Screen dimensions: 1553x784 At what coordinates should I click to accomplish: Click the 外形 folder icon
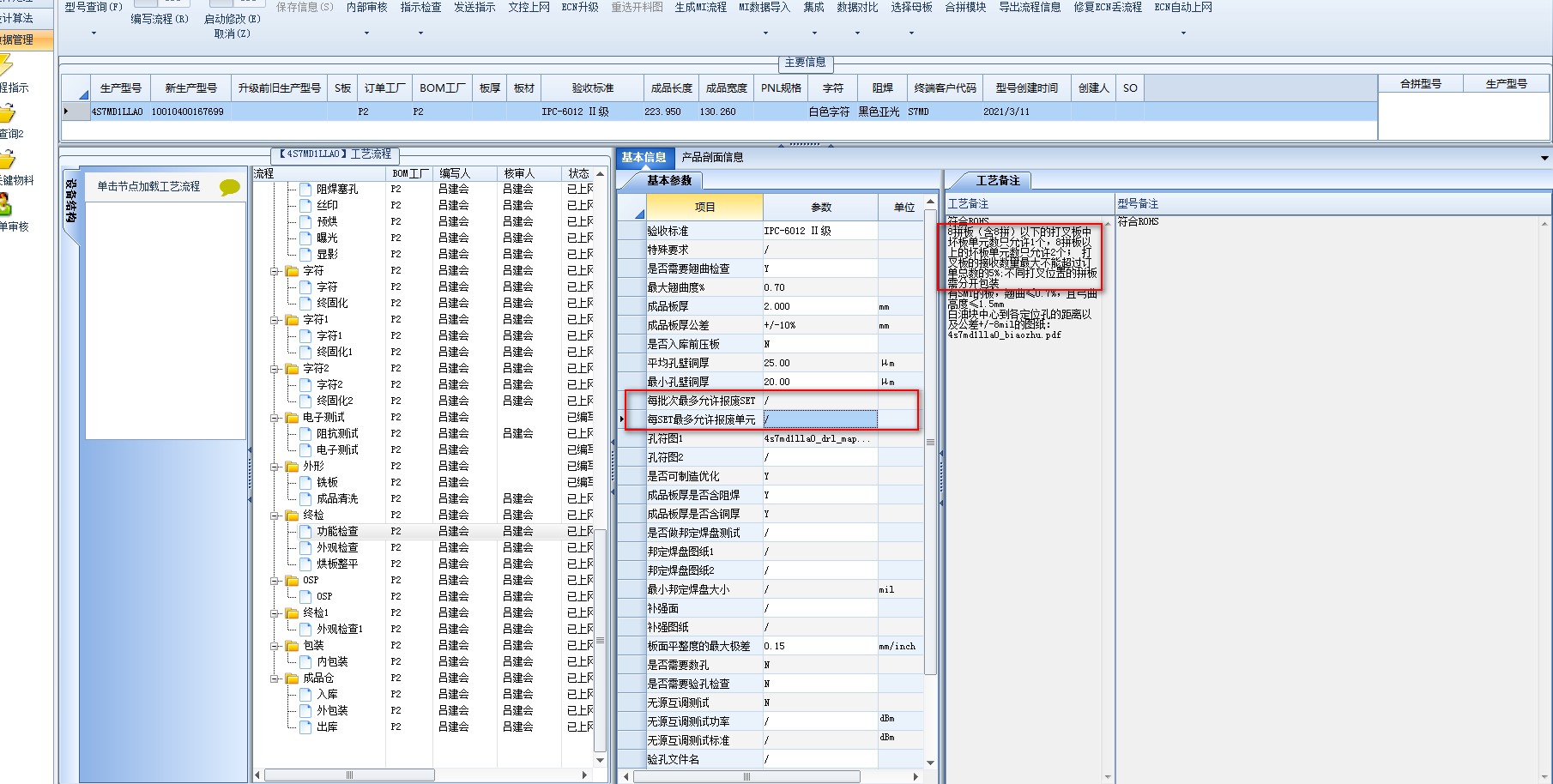[x=293, y=467]
